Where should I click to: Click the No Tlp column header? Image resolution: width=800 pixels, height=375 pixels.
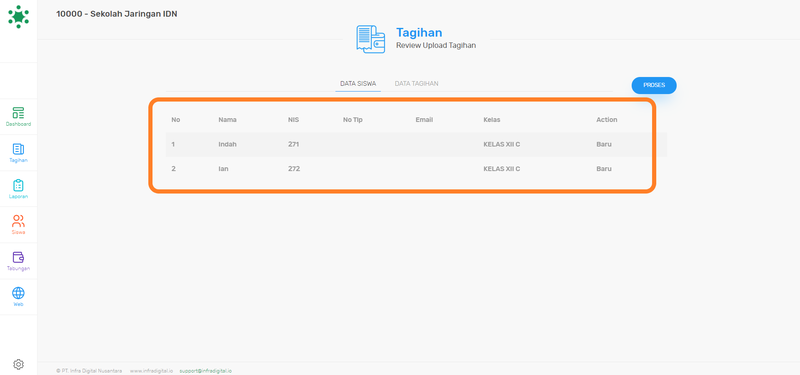(353, 120)
